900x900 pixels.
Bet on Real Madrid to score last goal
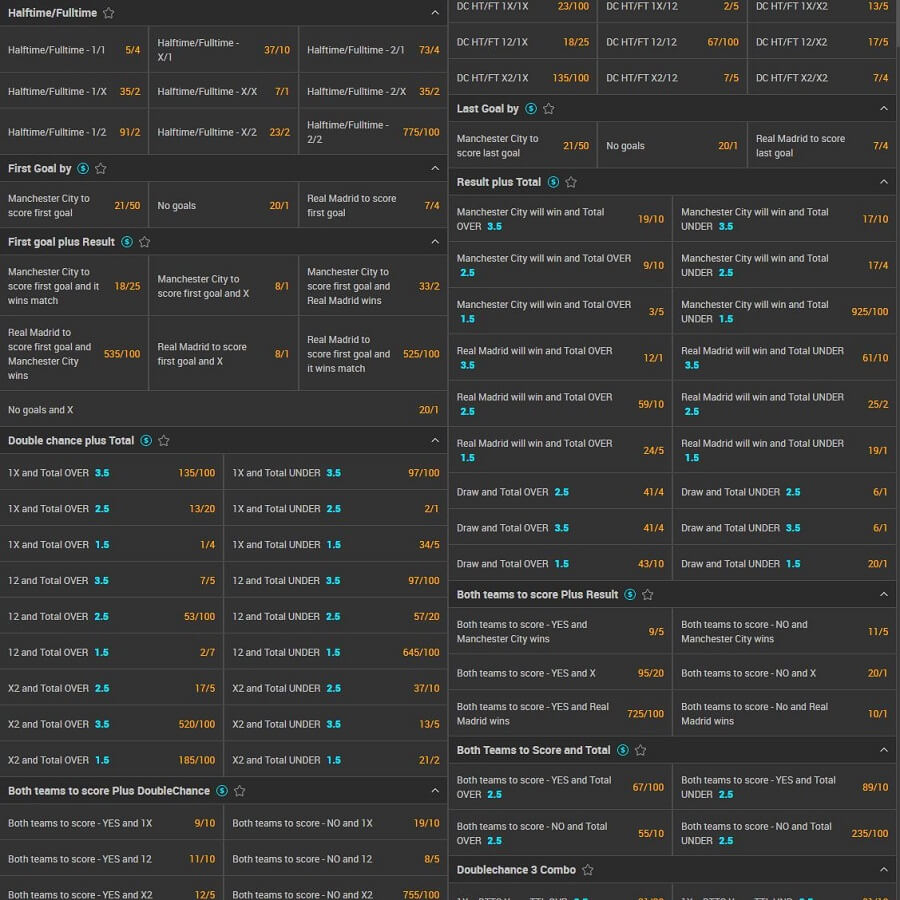click(x=822, y=146)
